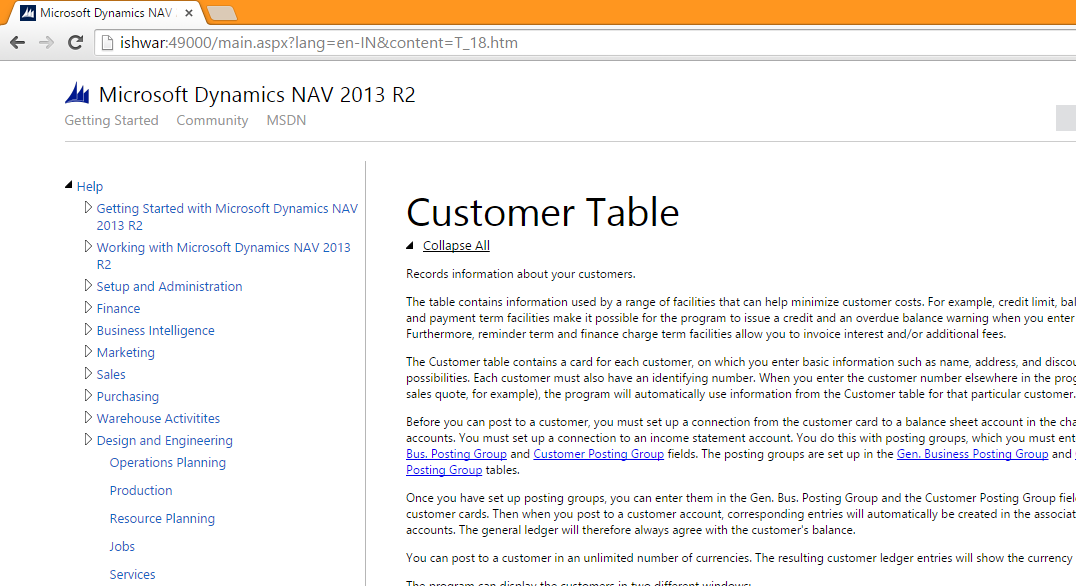Click the Microsoft Dynamics NAV 2013 R2 title
The height and width of the screenshot is (586, 1076).
[257, 95]
